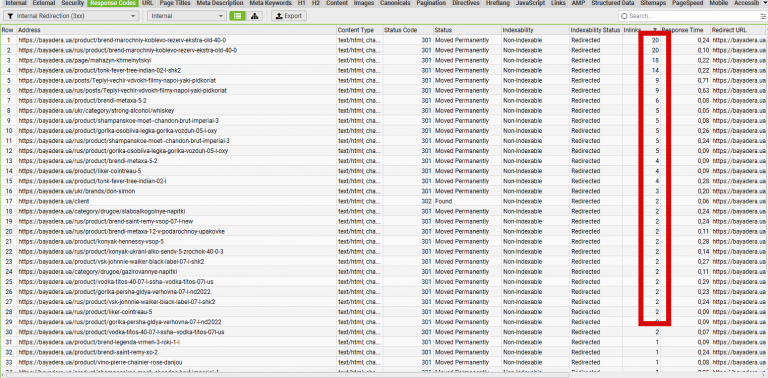Select product/vino-pierre-chainier-rose-danjou address

coord(100,362)
